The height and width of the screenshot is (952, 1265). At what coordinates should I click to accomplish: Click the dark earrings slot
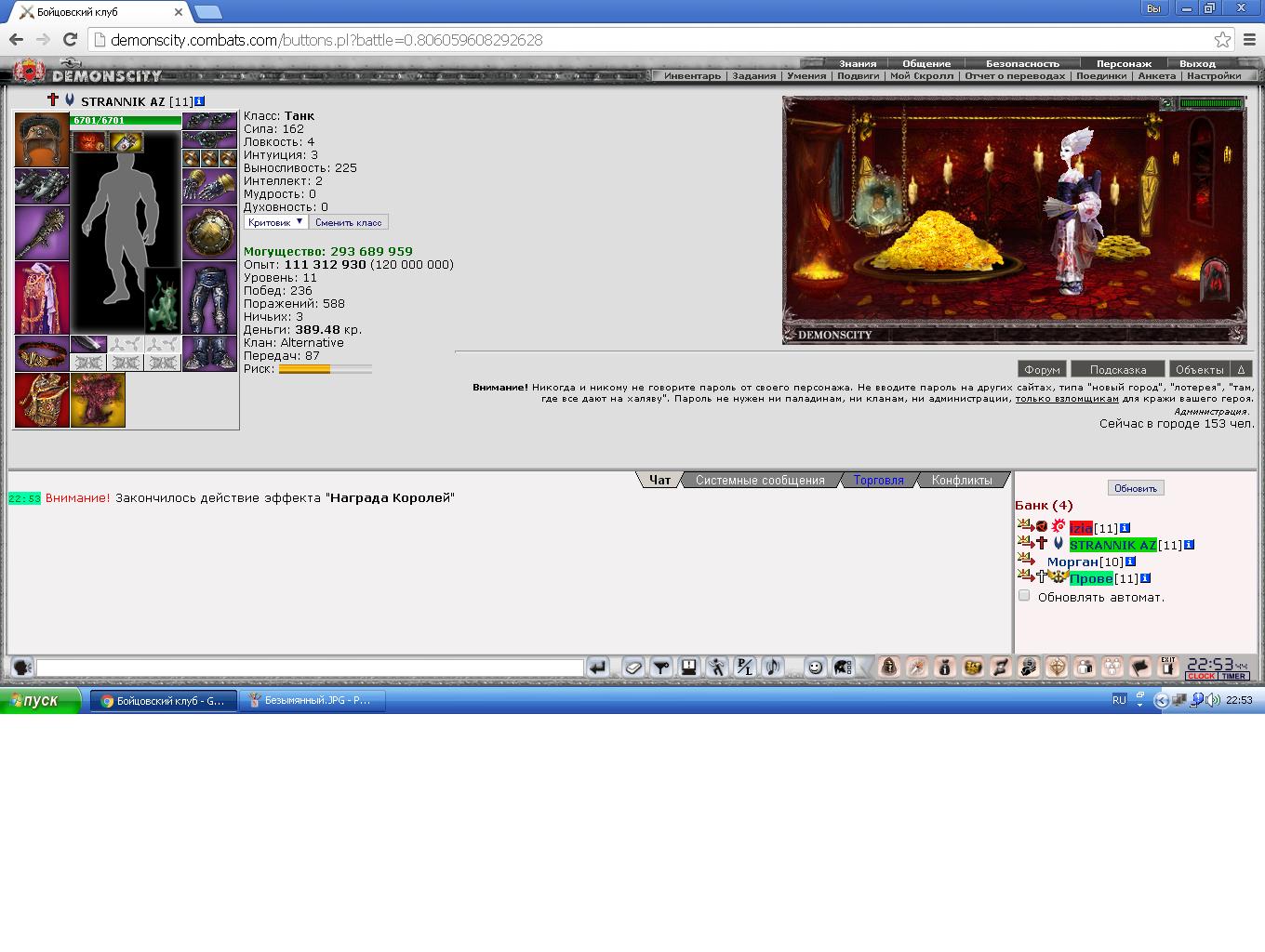pyautogui.click(x=209, y=122)
